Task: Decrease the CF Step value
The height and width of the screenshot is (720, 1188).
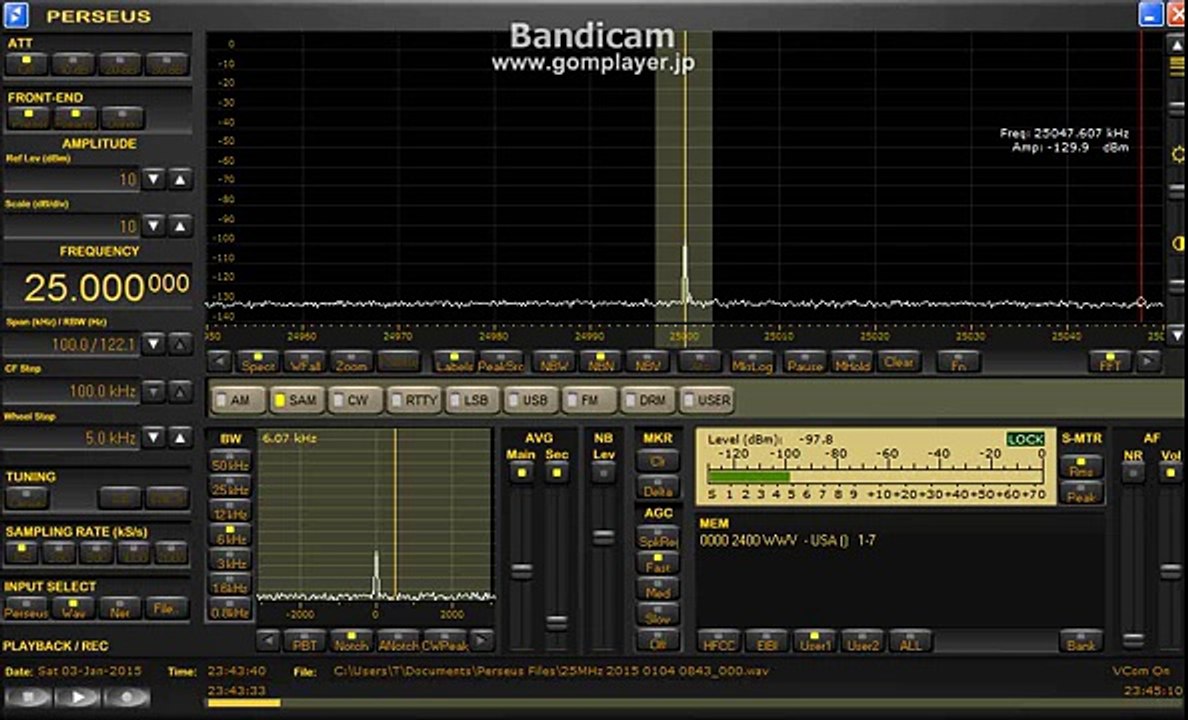Action: click(x=154, y=391)
